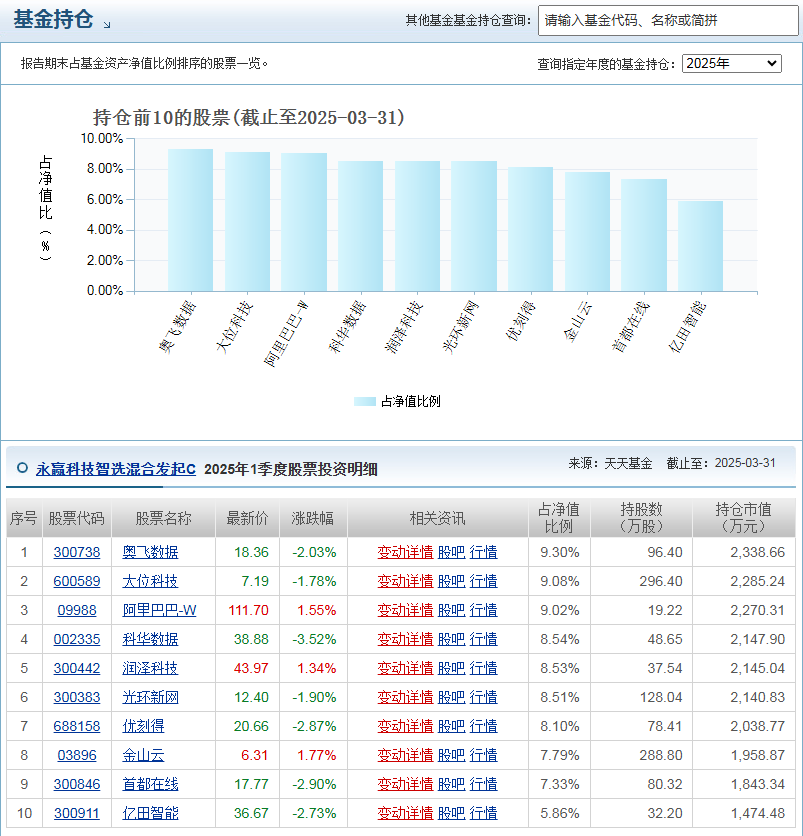Click the 金山云 bar in chart
803x836 pixels.
pos(588,231)
